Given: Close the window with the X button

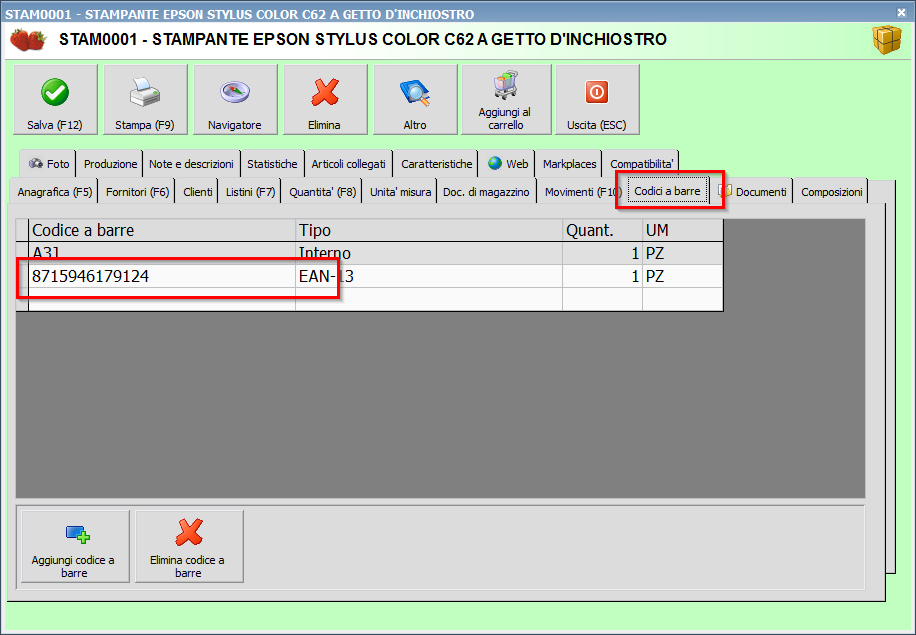Looking at the screenshot, I should coord(901,12).
